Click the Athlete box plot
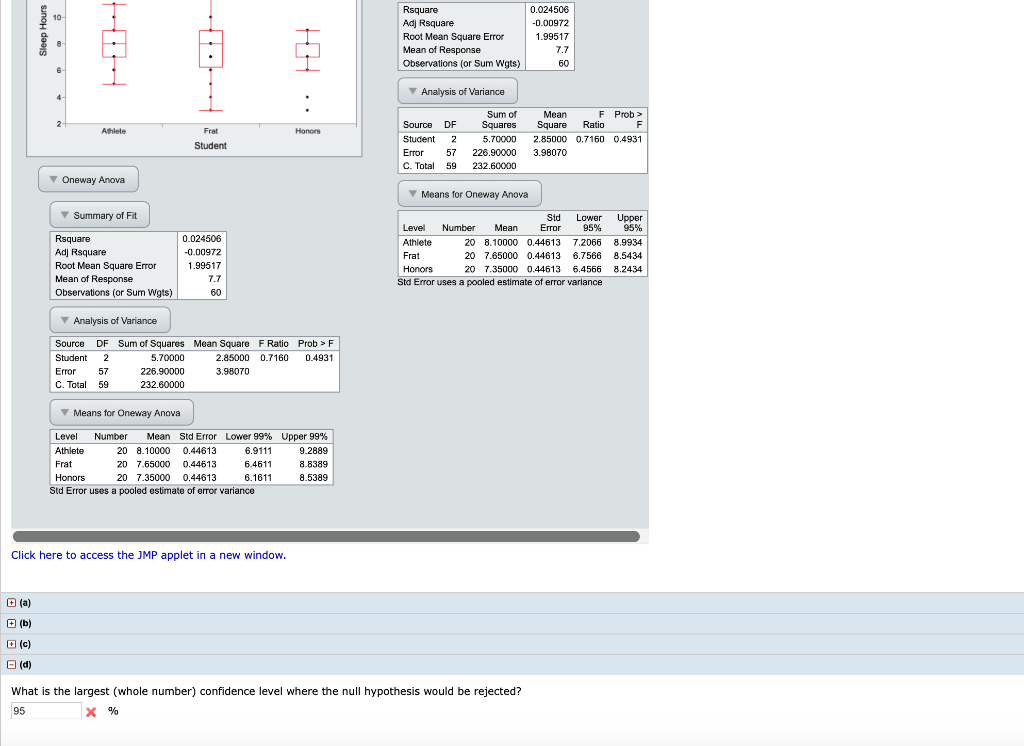The height and width of the screenshot is (746, 1024). pyautogui.click(x=114, y=44)
